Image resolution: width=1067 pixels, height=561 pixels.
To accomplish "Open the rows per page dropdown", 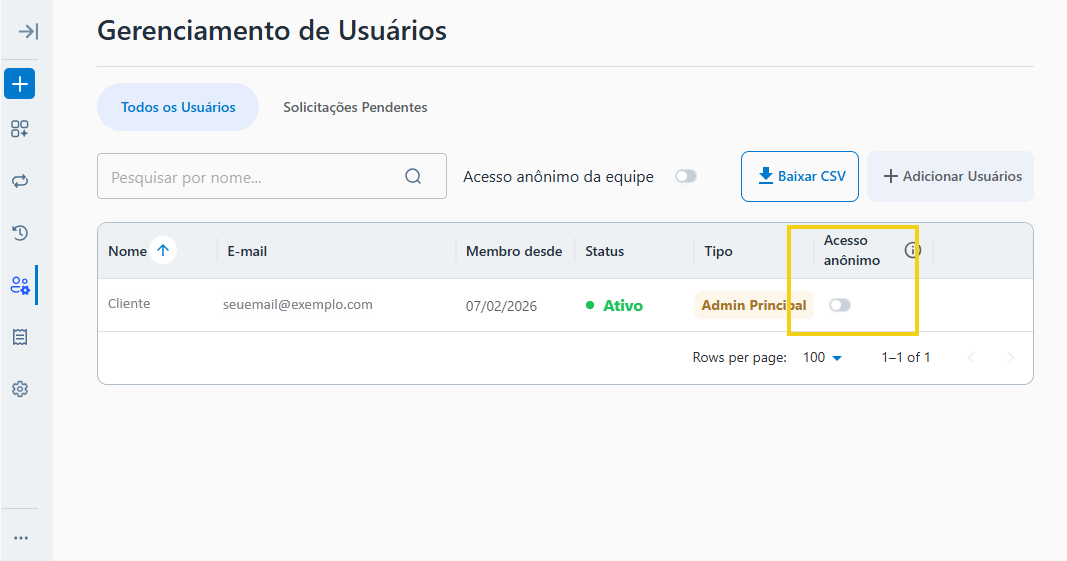I will [x=822, y=357].
